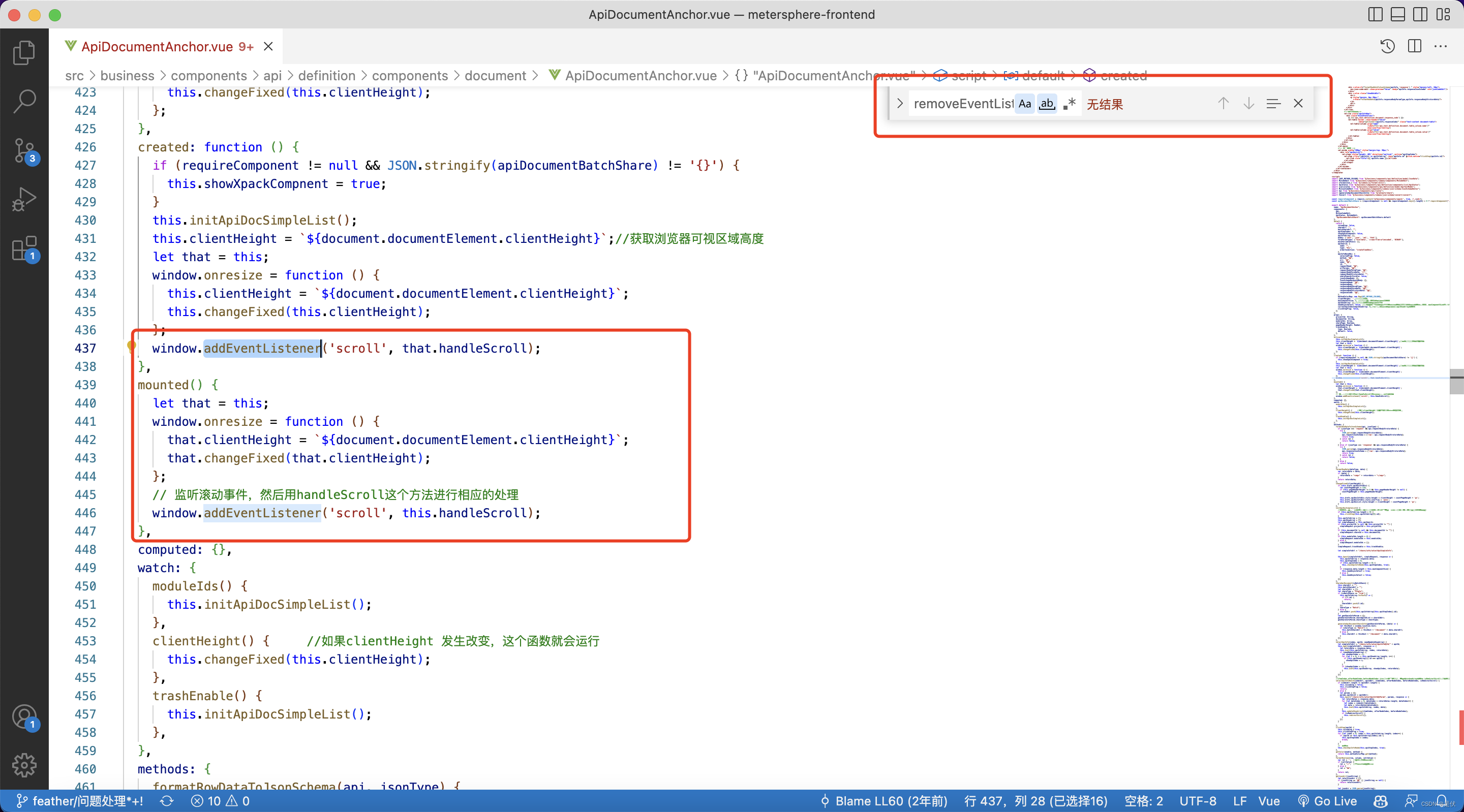Open the Search view in activity bar

(24, 101)
